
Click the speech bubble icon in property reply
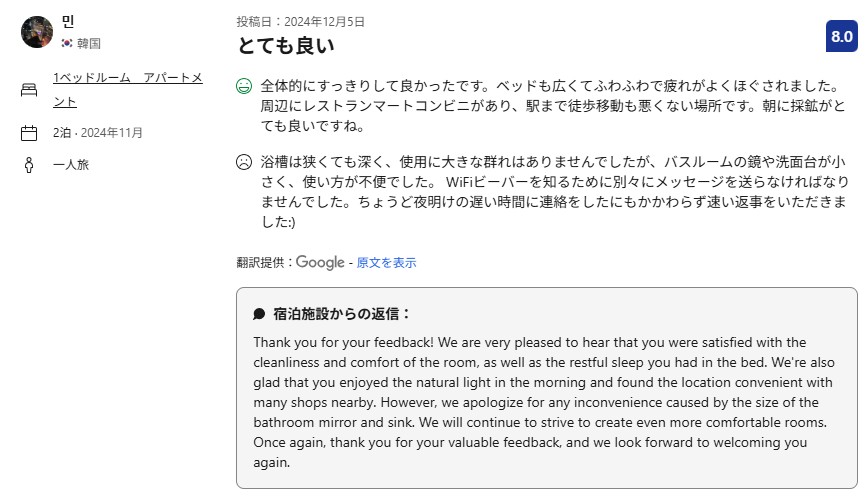(x=260, y=314)
